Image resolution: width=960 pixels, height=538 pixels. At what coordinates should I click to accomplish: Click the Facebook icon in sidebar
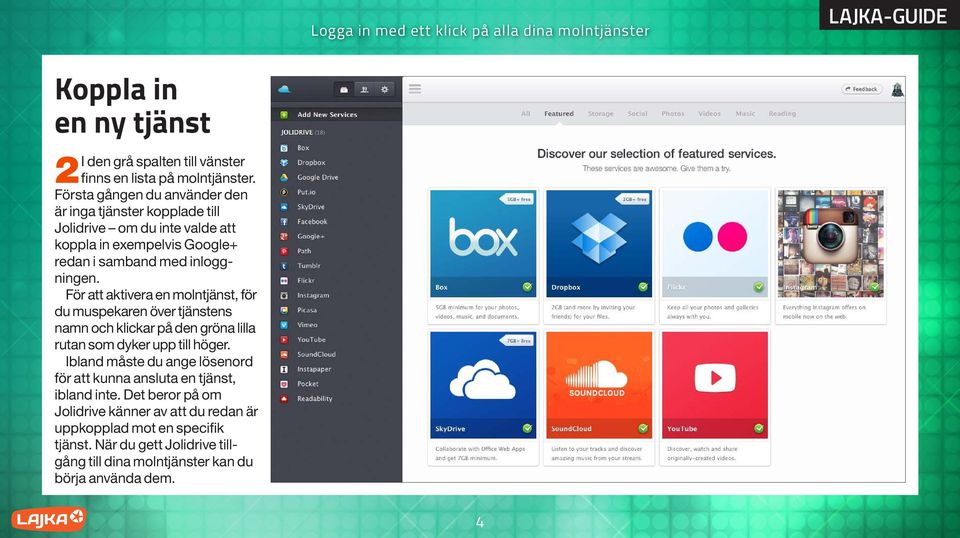[x=284, y=222]
